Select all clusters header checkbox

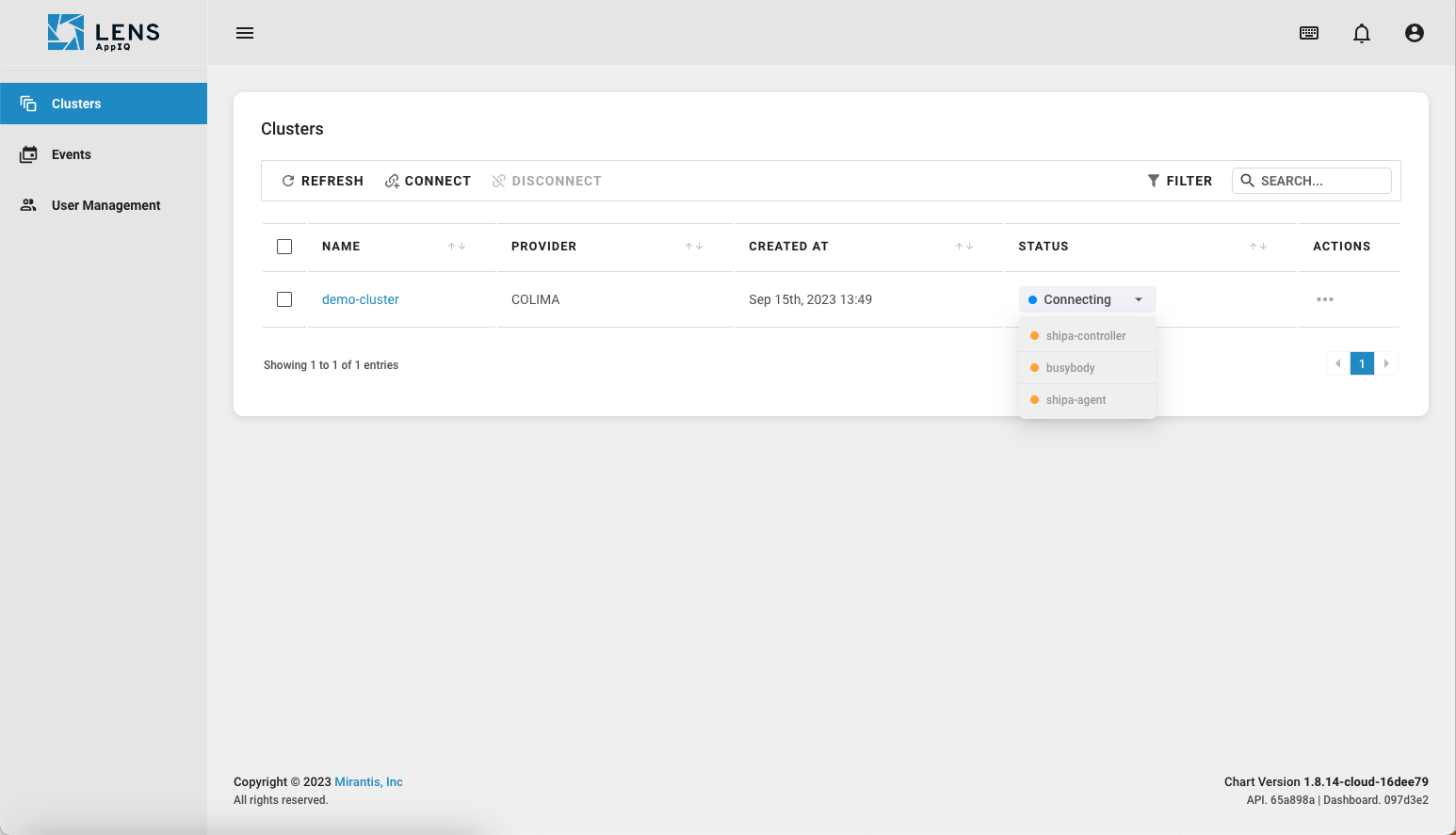pos(284,247)
